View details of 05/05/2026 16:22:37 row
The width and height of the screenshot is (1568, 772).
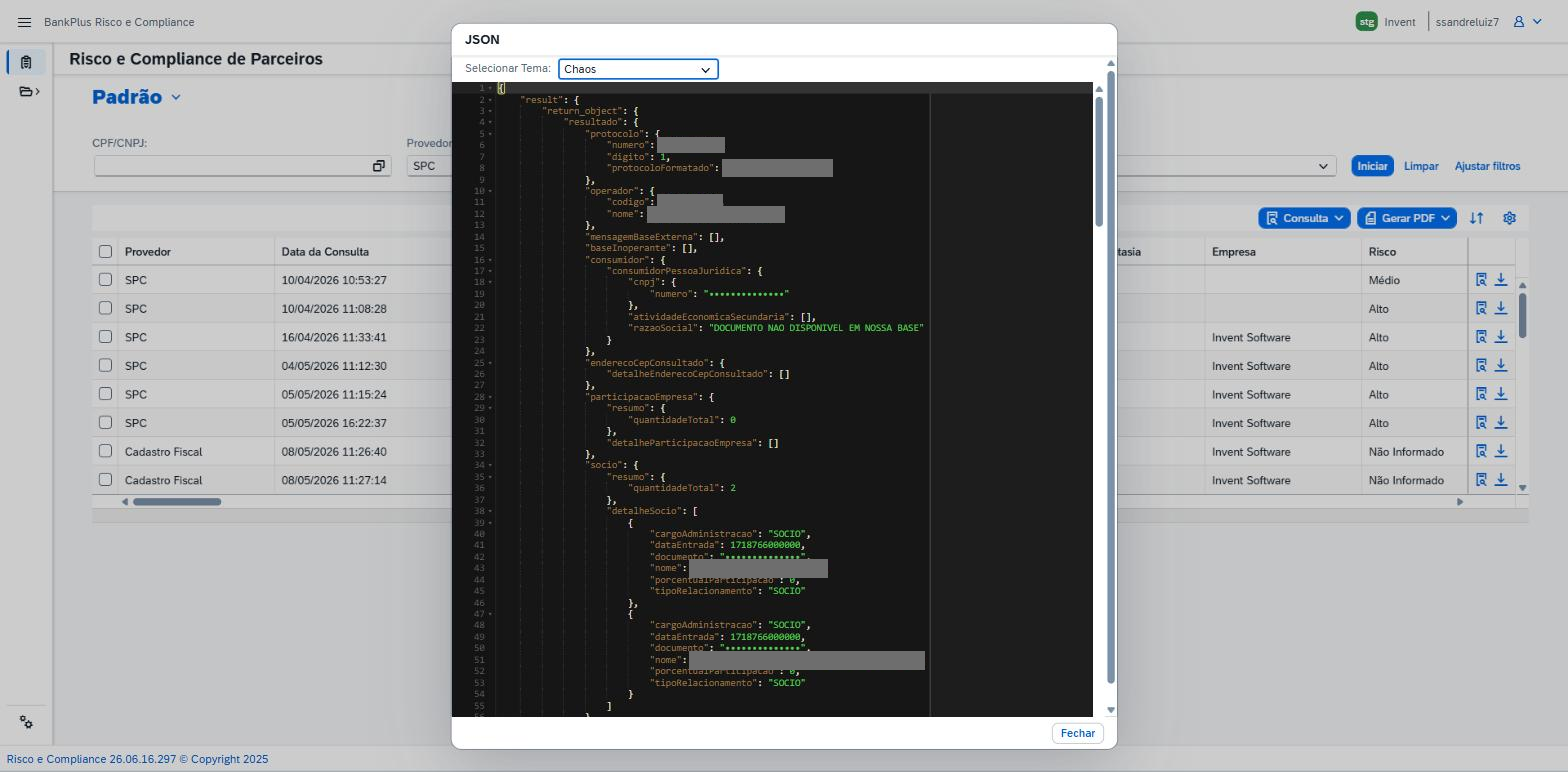(1481, 423)
